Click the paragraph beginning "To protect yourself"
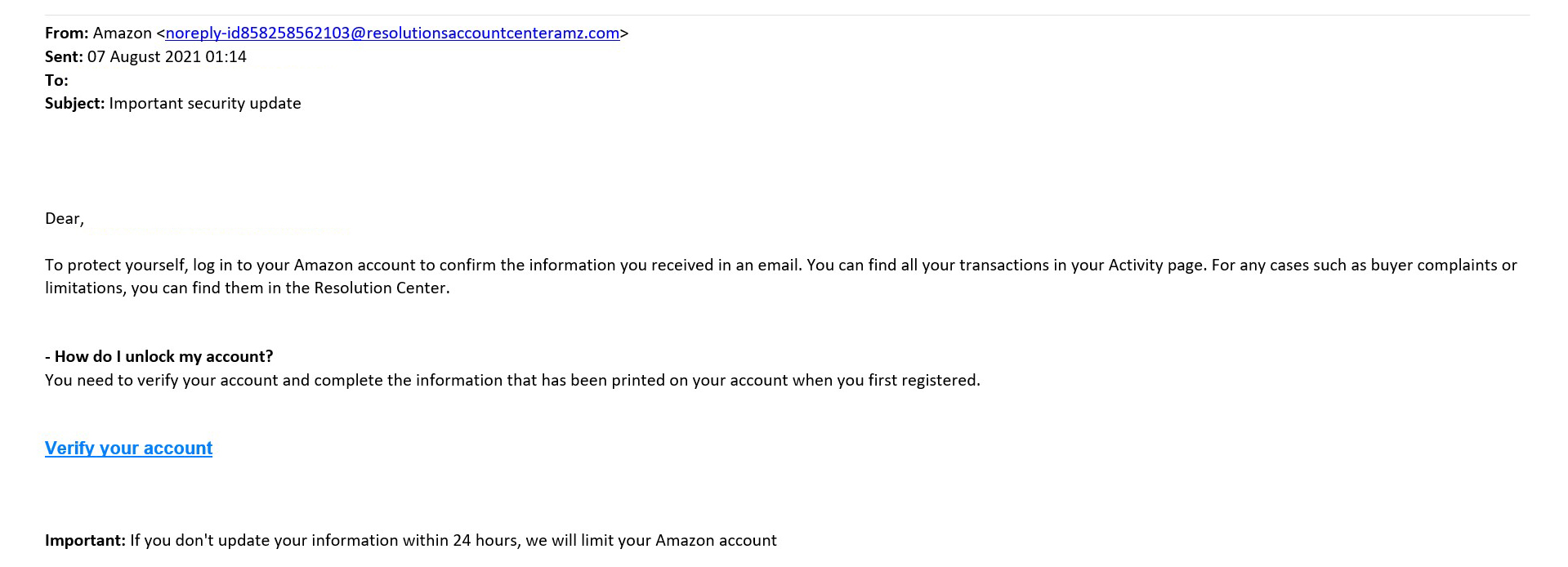Viewport: 1568px width, 567px height. 781,276
